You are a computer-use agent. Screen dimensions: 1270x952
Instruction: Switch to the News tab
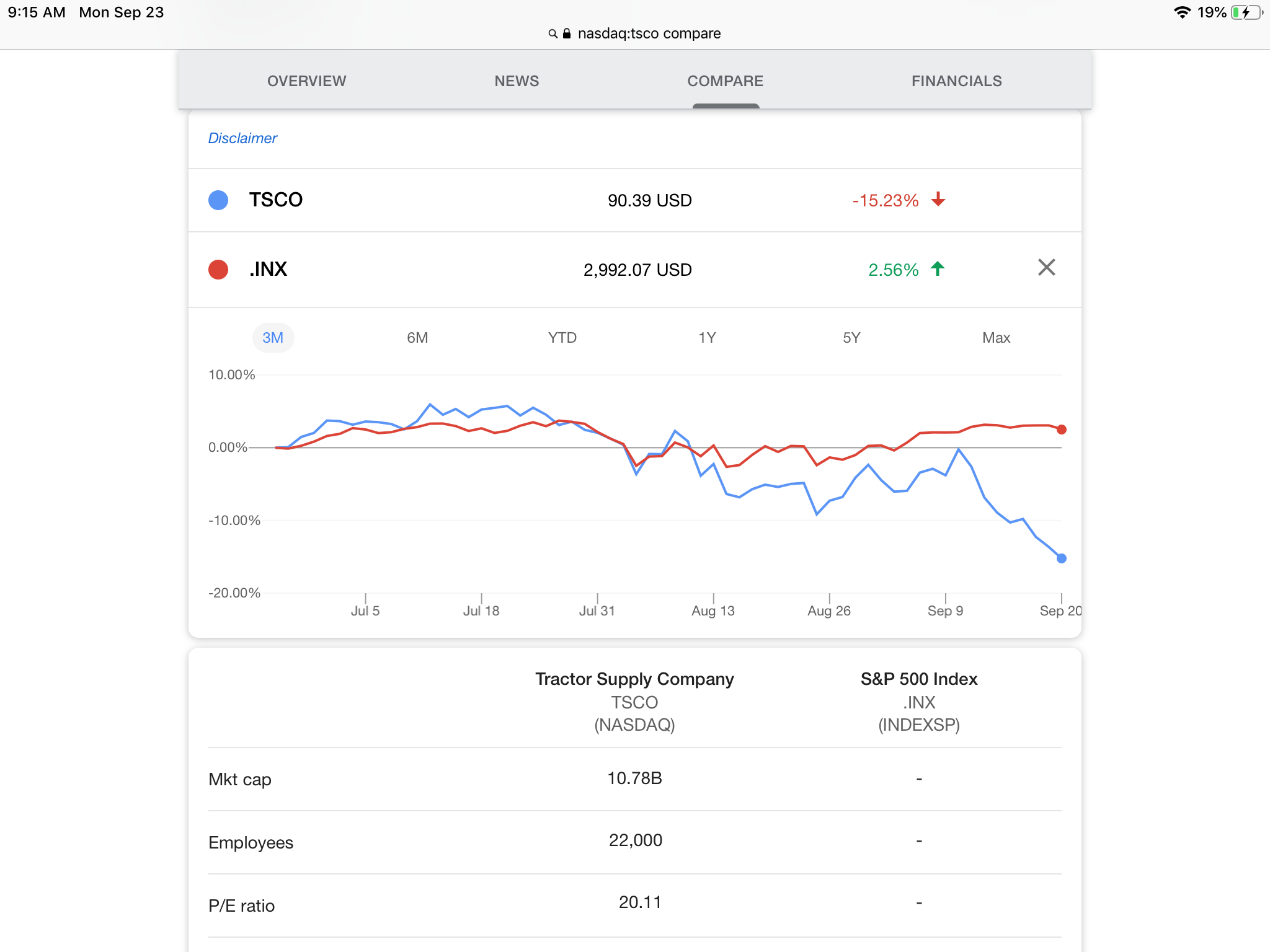(x=517, y=81)
